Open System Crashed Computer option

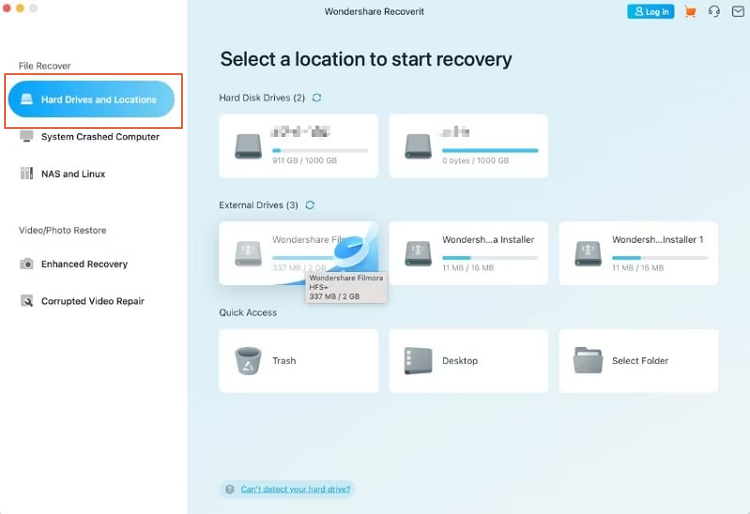coord(89,137)
